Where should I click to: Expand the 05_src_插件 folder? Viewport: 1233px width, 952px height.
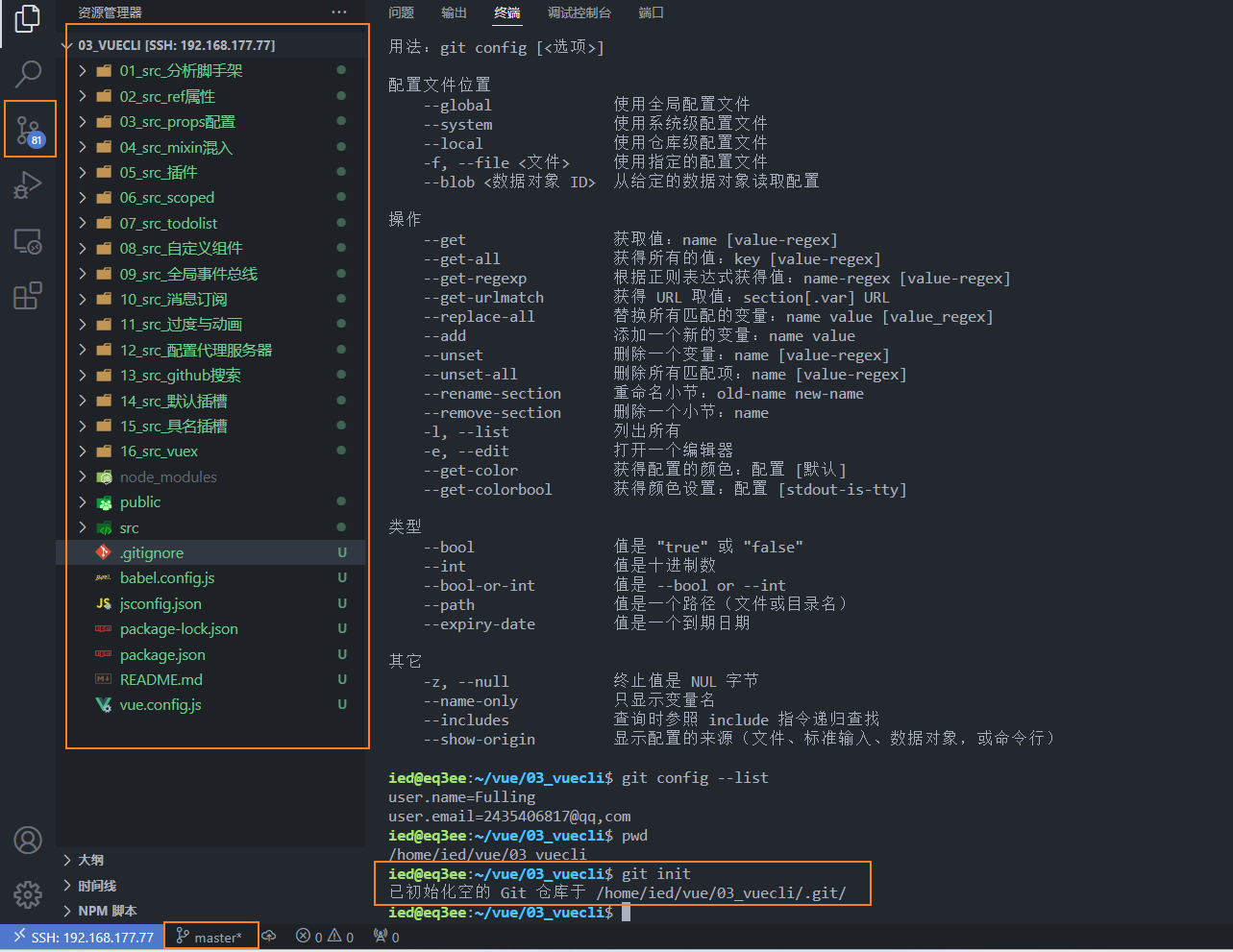210,172
